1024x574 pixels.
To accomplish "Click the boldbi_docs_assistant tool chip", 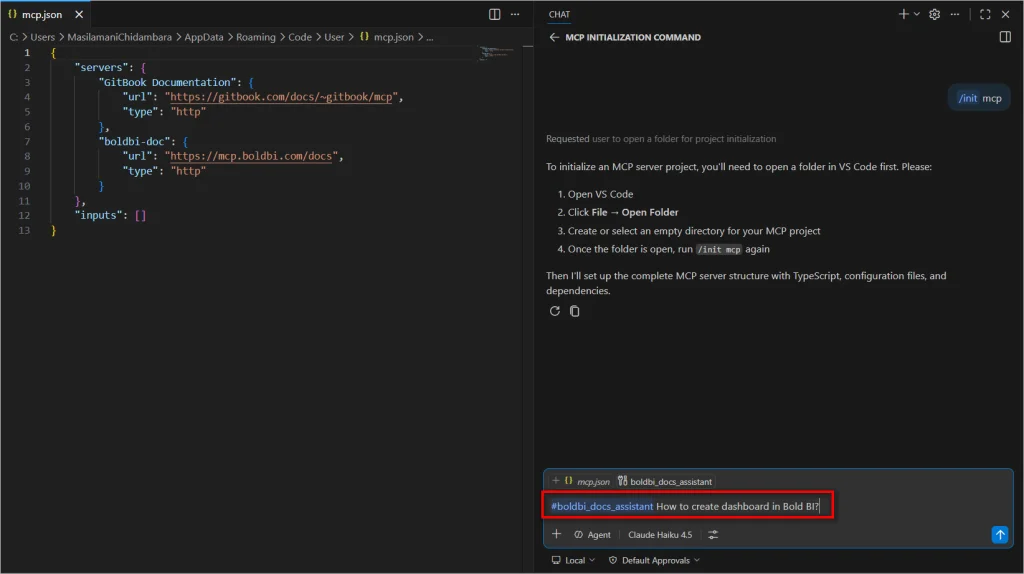I will point(665,481).
